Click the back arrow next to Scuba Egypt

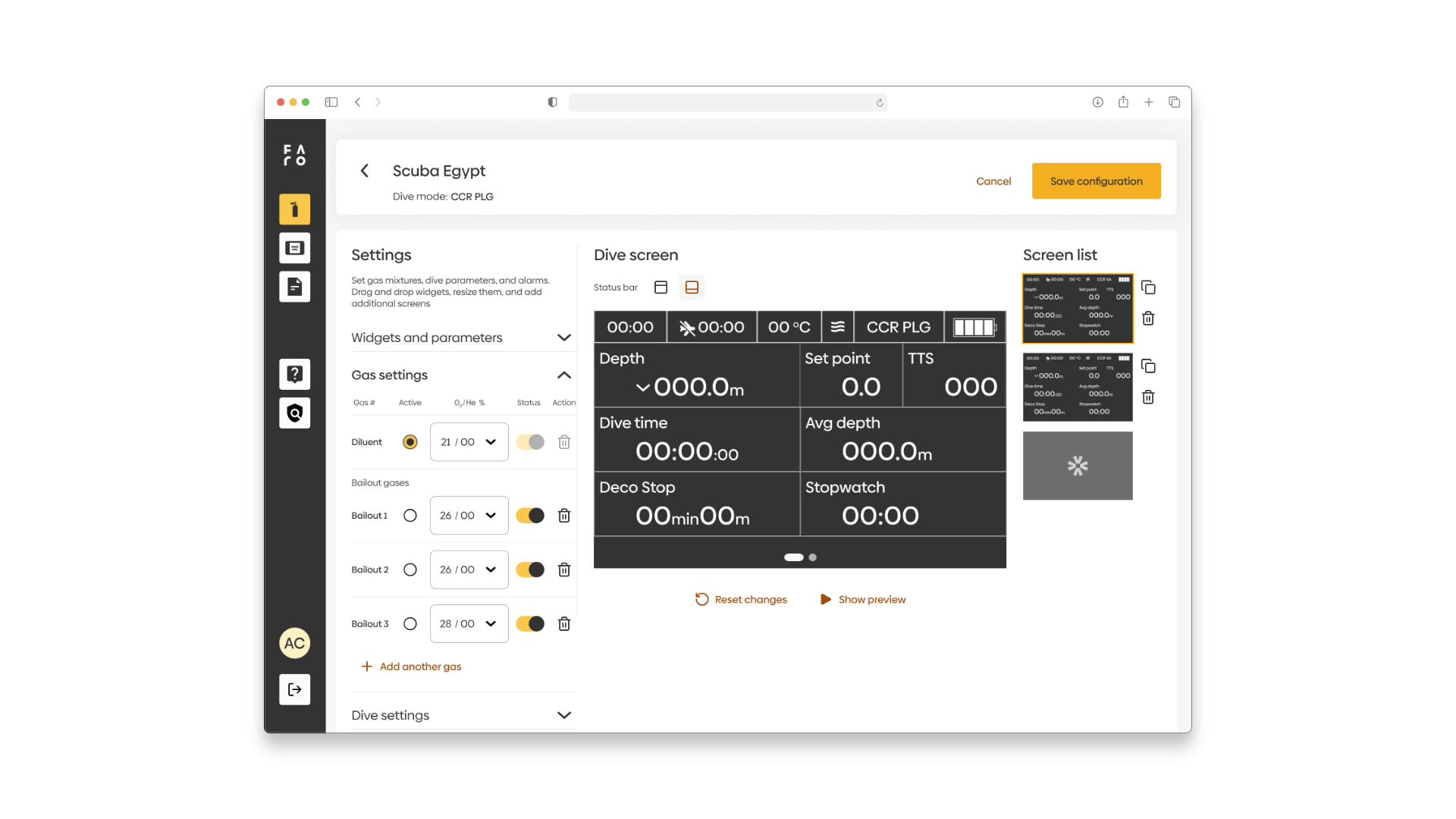[x=365, y=171]
